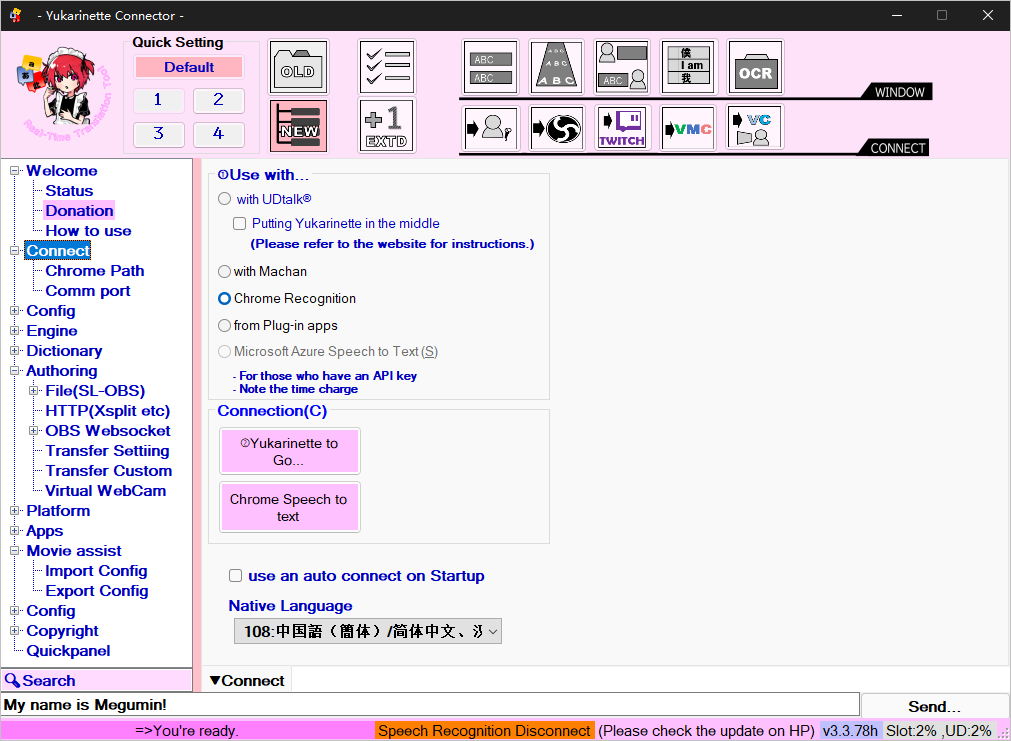
Task: Open the Export Config tree item
Action: click(x=97, y=591)
